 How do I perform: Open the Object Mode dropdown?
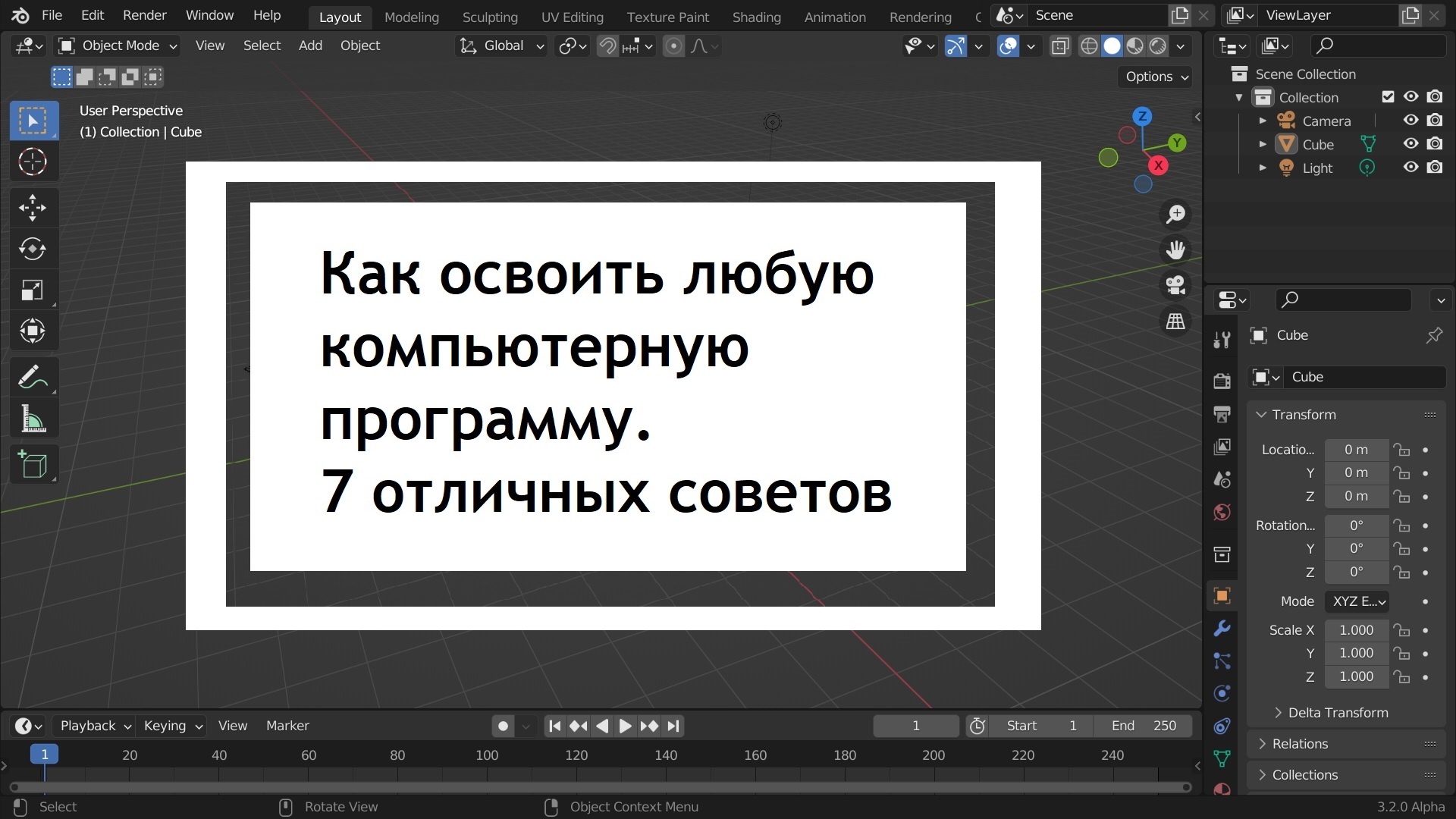pos(118,45)
